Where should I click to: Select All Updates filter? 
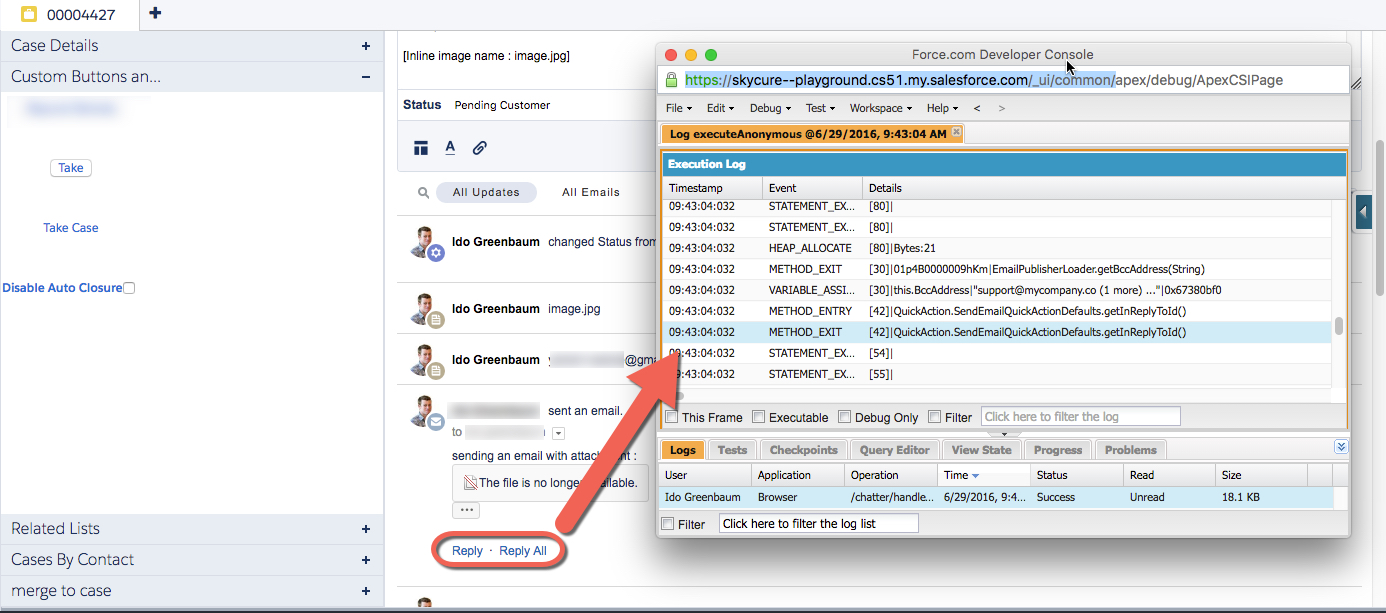(486, 193)
